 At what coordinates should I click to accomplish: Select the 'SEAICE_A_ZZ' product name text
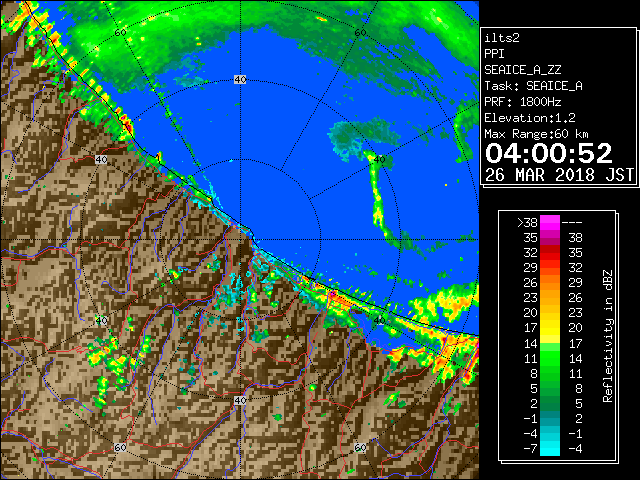tap(523, 70)
